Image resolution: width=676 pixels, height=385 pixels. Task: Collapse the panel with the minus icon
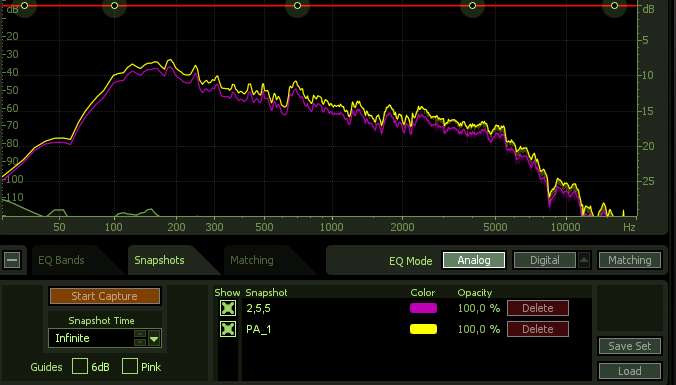coord(12,260)
